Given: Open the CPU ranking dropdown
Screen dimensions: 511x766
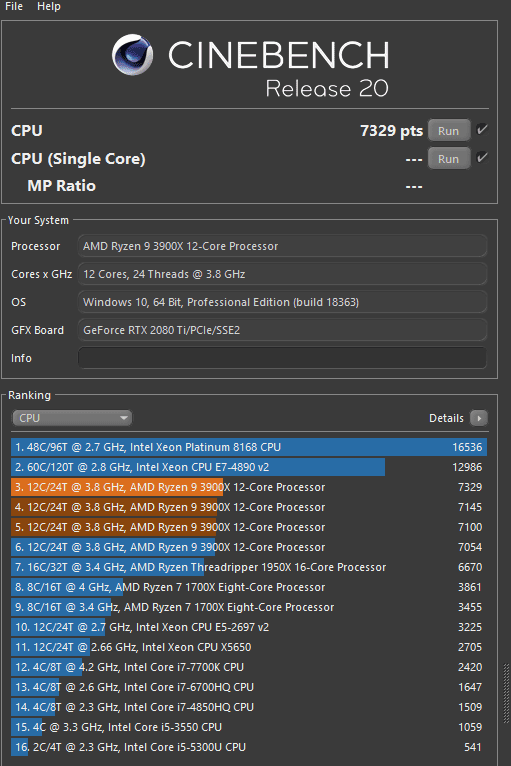Looking at the screenshot, I should click(x=72, y=418).
